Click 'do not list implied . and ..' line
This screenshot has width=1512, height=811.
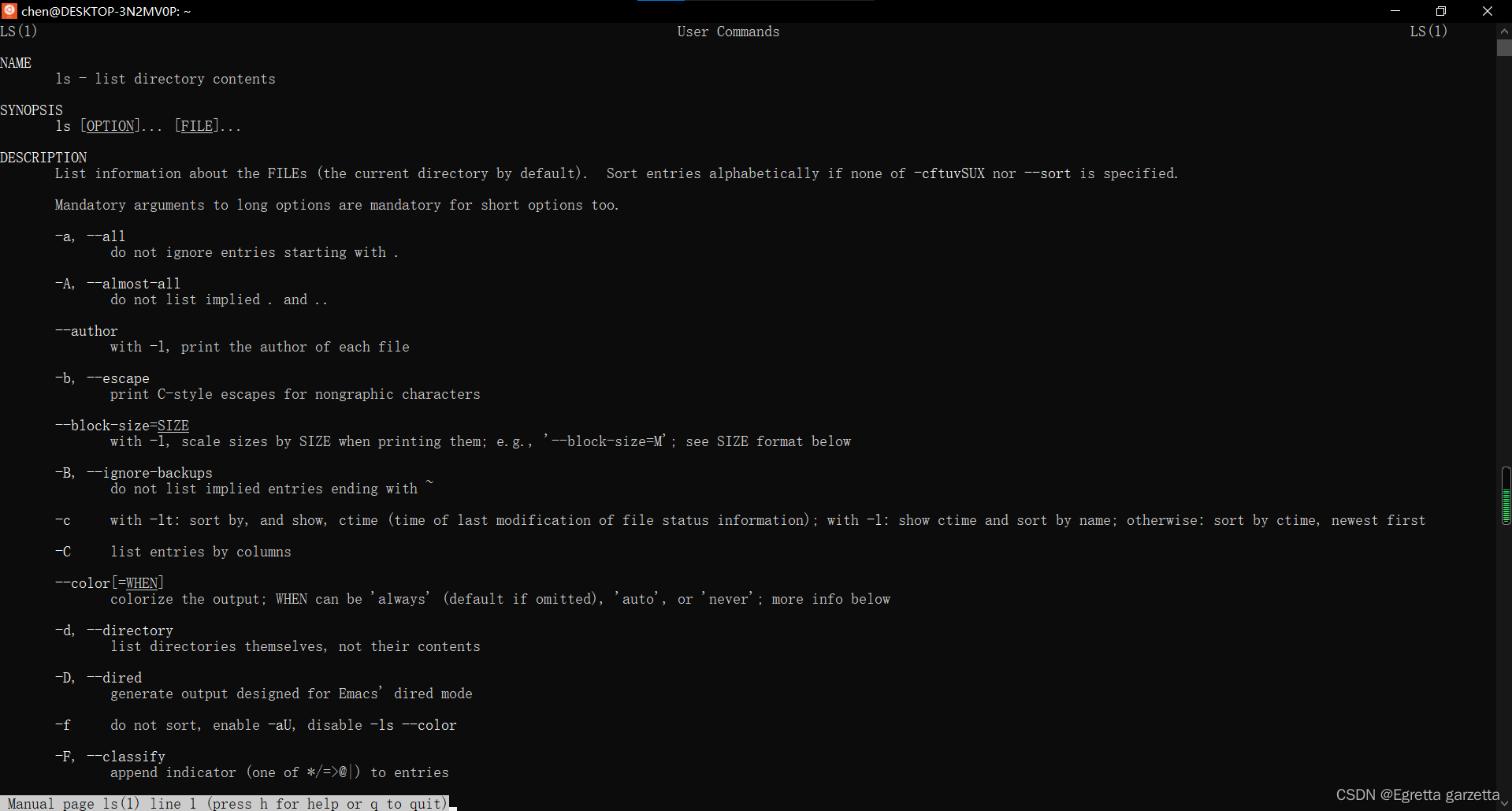tap(218, 299)
